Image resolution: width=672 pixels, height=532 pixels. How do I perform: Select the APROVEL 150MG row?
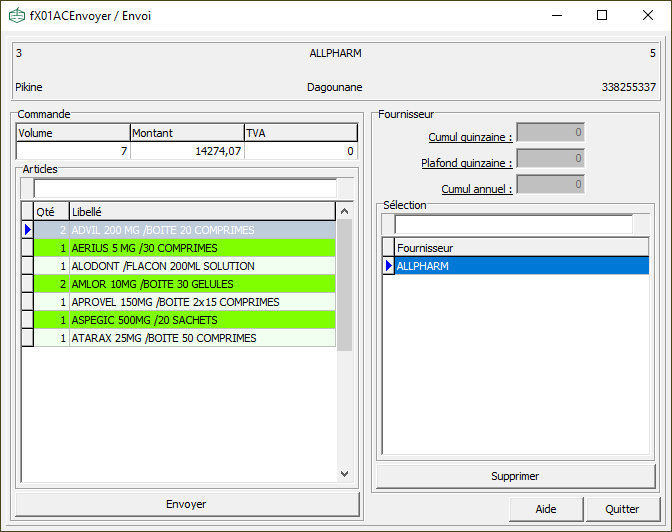click(185, 302)
